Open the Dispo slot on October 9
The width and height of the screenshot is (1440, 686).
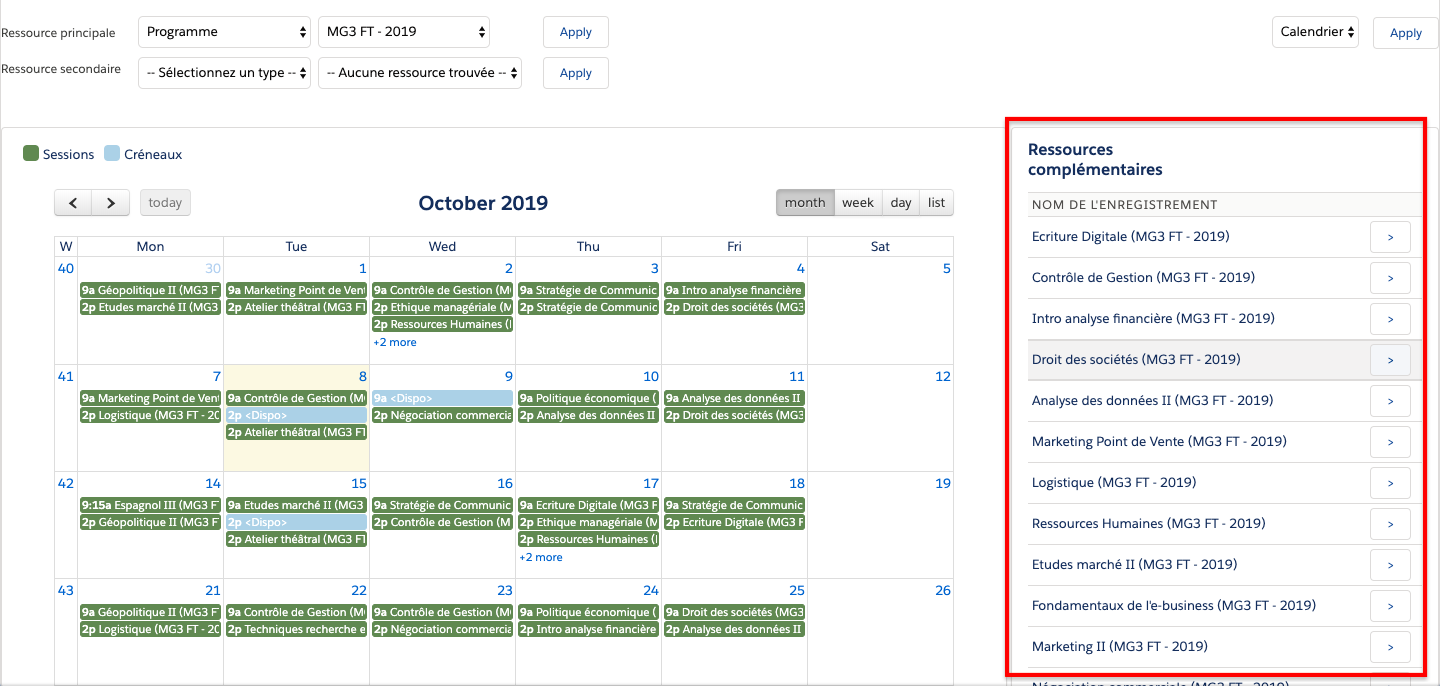[x=442, y=398]
